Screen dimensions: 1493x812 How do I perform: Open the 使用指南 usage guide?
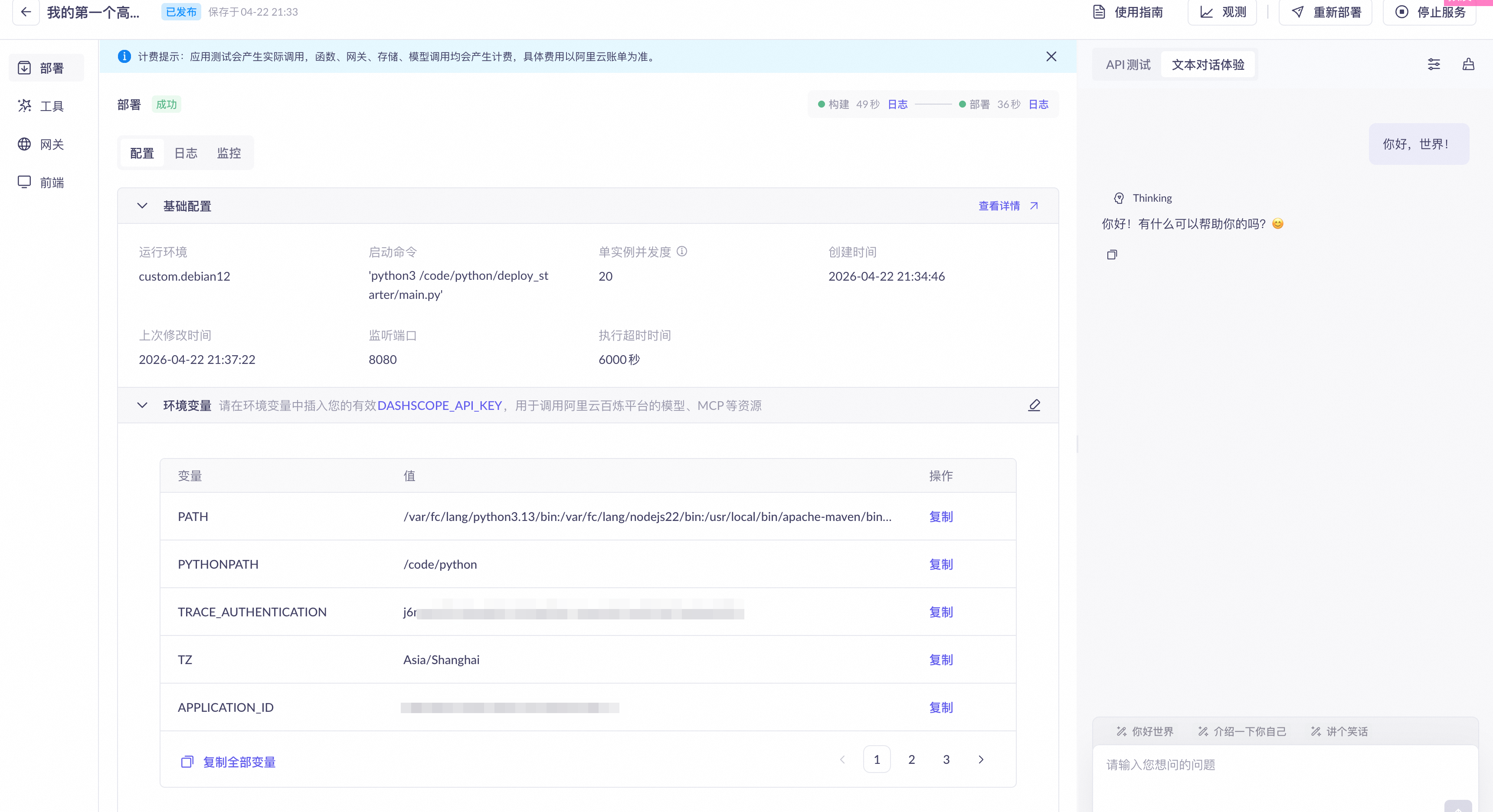click(x=1127, y=12)
